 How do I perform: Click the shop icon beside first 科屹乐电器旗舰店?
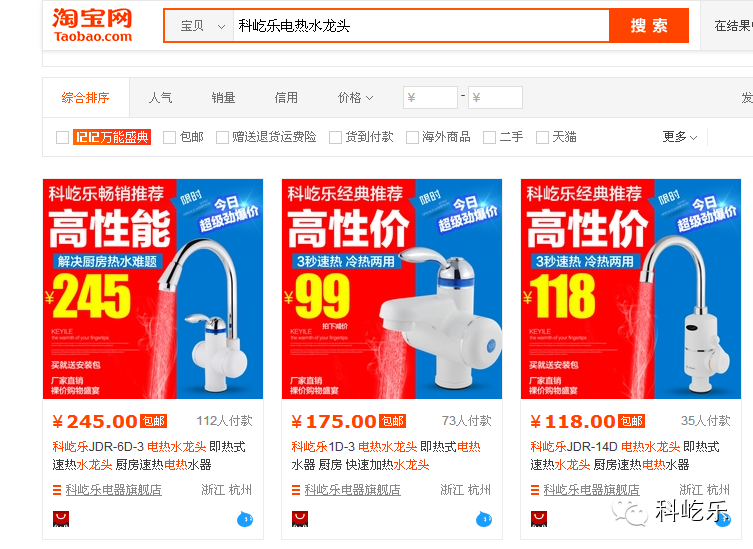coord(57,490)
